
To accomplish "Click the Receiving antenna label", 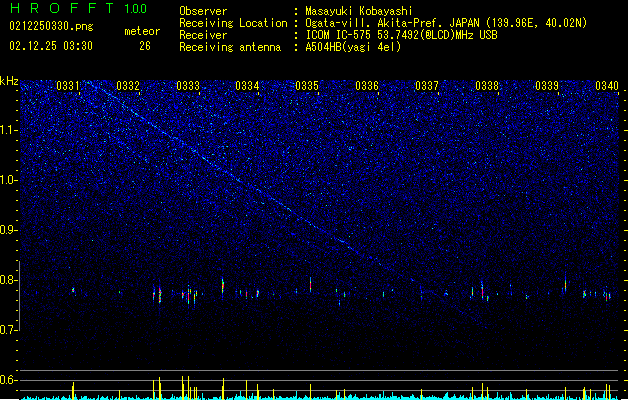I will 230,47.
